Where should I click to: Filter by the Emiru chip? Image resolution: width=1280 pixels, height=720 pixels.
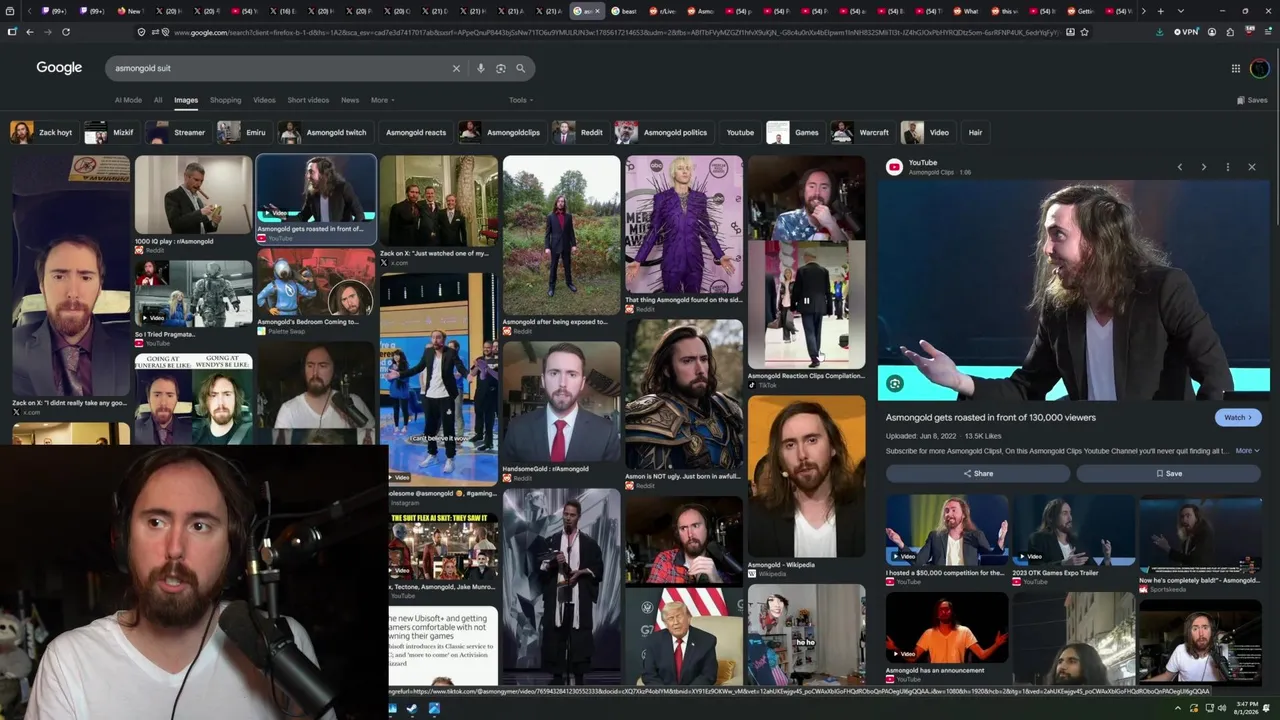[245, 132]
